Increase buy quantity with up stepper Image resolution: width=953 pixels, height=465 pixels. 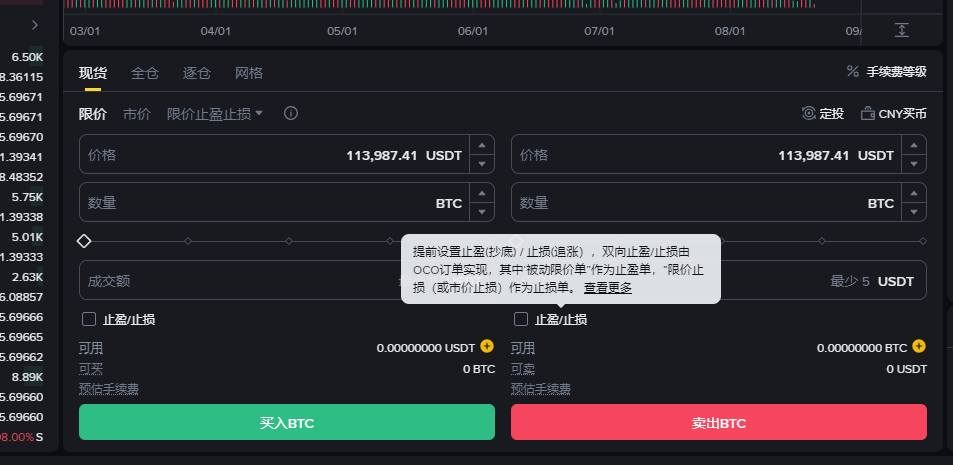482,193
